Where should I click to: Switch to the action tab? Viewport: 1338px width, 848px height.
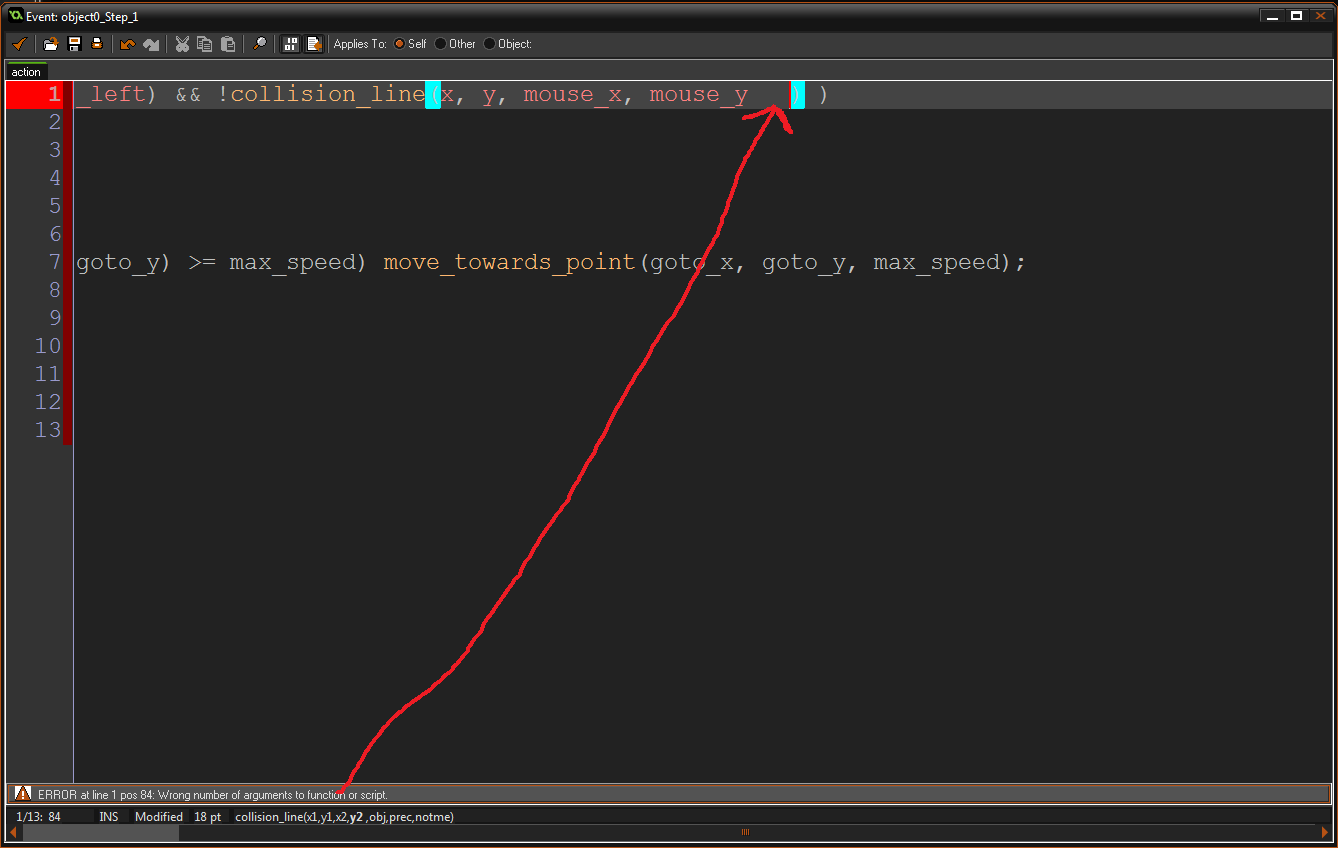click(x=26, y=72)
